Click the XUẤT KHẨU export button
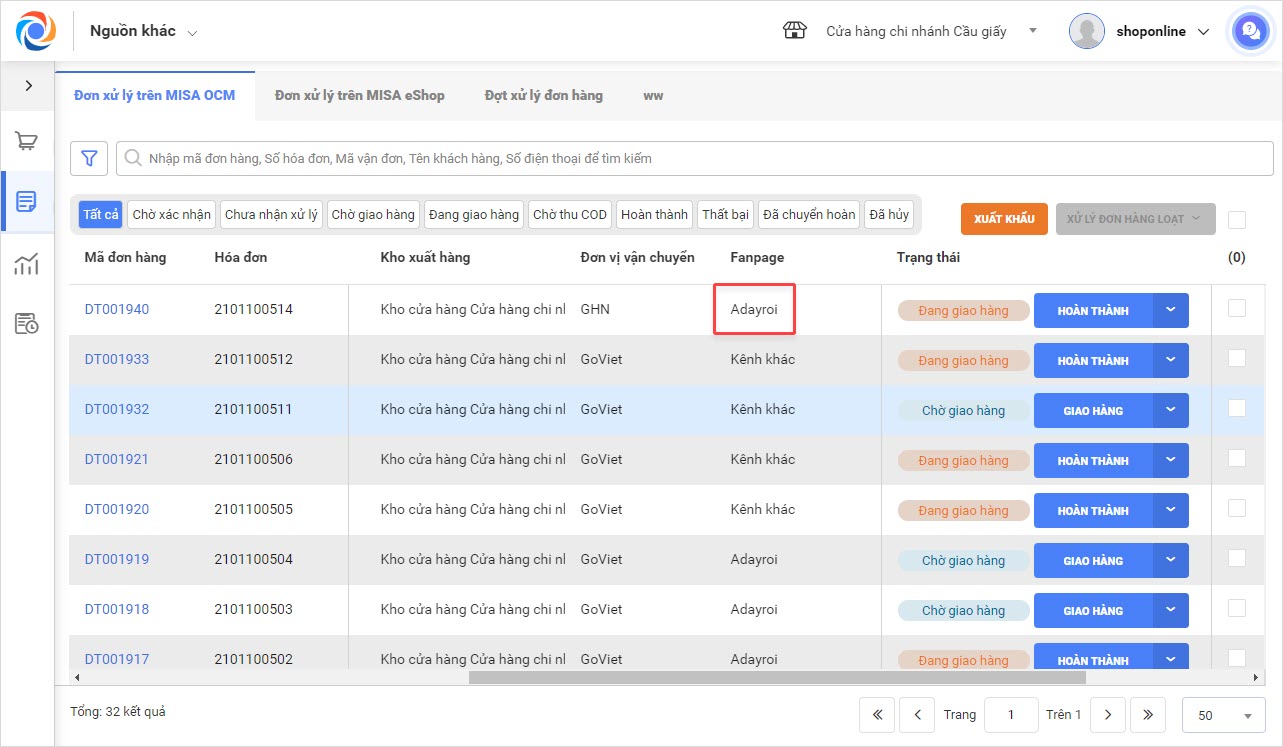This screenshot has width=1283, height=747. (x=1004, y=219)
